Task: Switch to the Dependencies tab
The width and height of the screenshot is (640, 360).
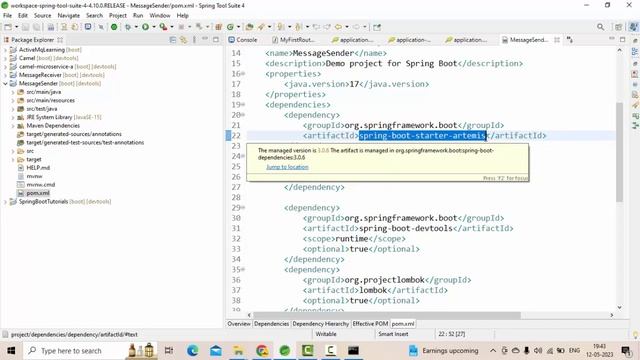Action: [271, 324]
